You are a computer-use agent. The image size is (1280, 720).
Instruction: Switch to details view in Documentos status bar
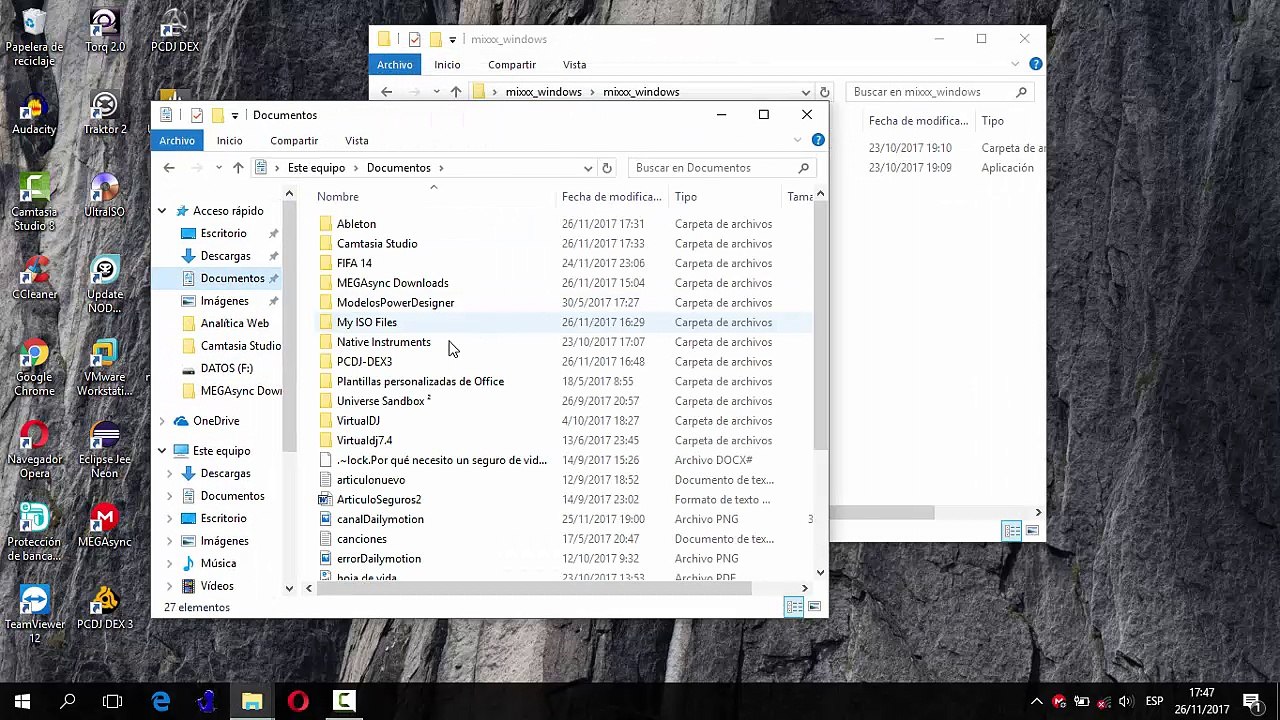(794, 607)
